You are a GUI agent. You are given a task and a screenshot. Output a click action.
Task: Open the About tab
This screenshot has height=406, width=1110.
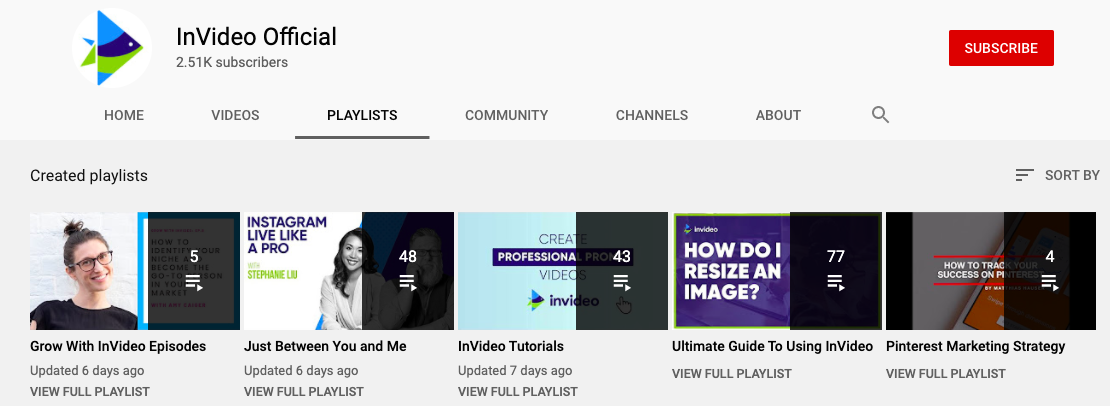coord(778,115)
